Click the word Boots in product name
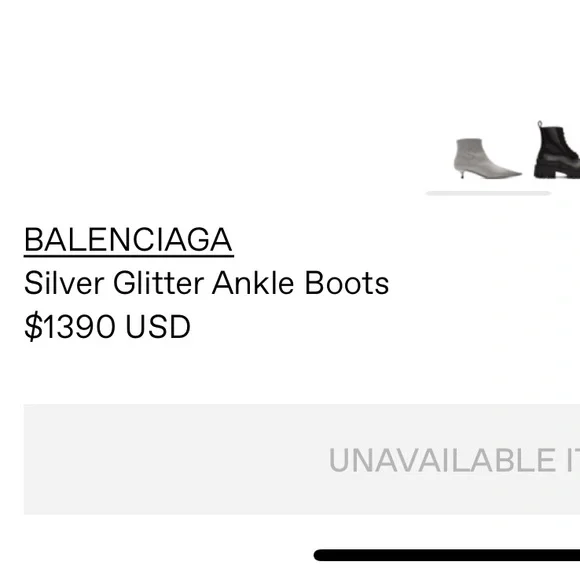The height and width of the screenshot is (580, 580). click(x=347, y=283)
